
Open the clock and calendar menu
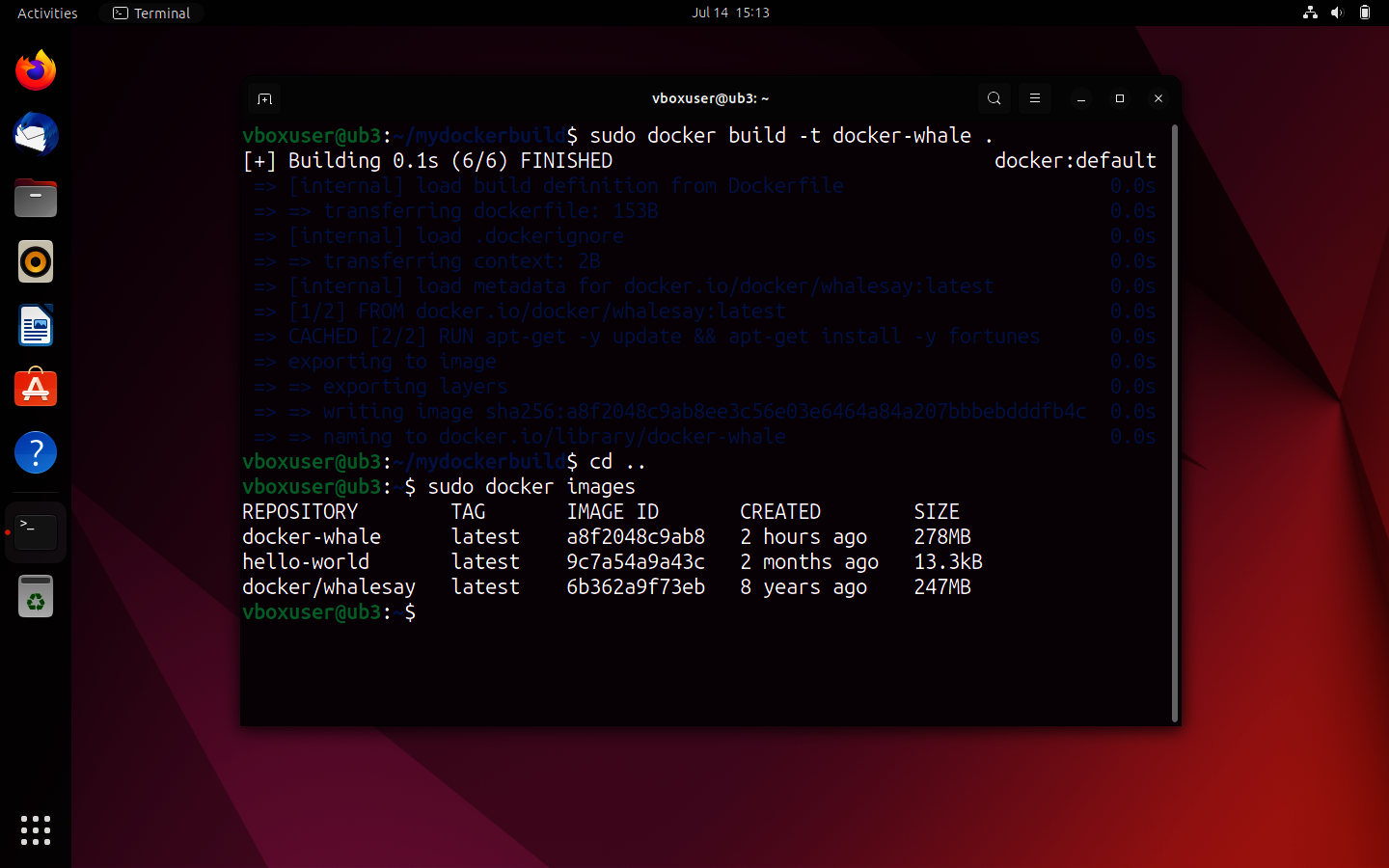point(730,13)
